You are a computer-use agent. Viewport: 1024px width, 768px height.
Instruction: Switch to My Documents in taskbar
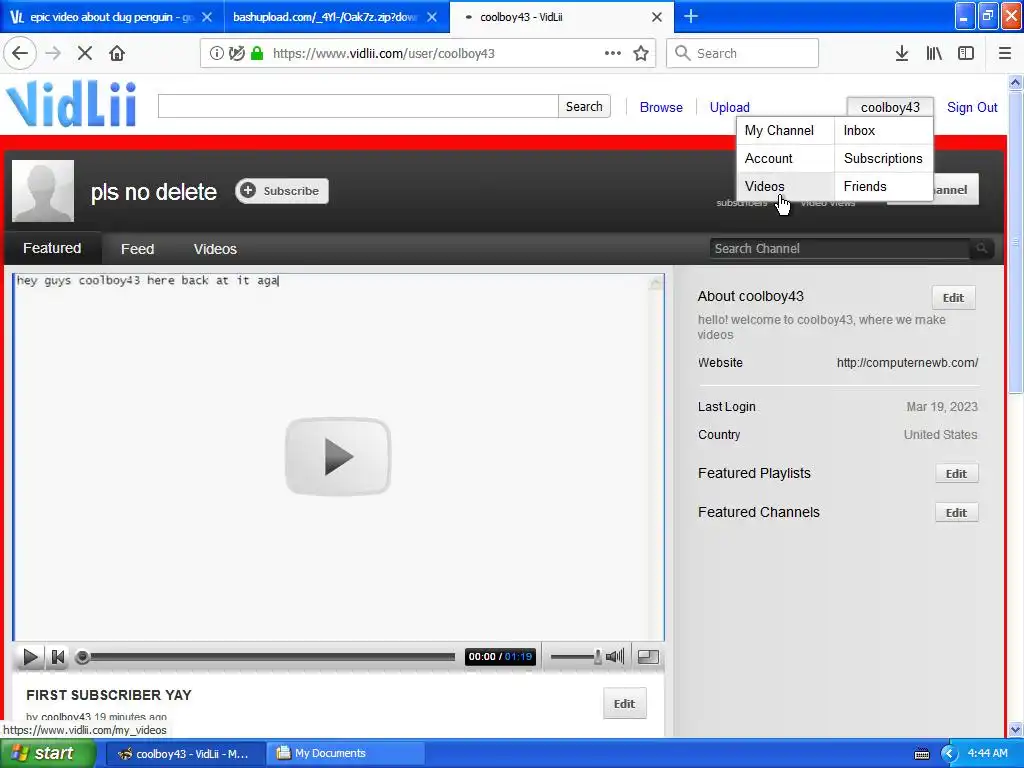point(346,753)
